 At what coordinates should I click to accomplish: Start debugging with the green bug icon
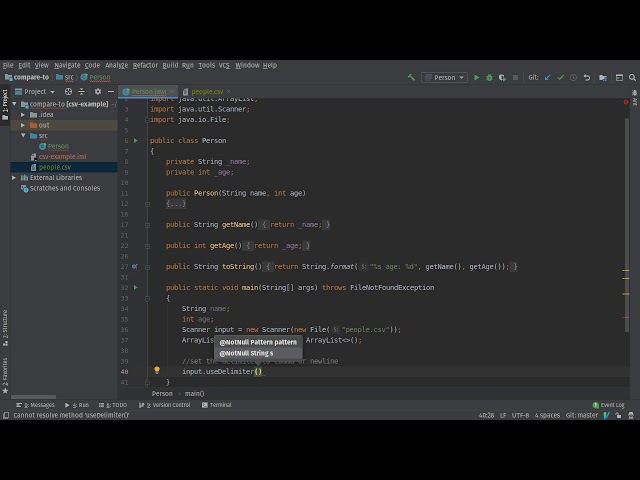pyautogui.click(x=489, y=78)
